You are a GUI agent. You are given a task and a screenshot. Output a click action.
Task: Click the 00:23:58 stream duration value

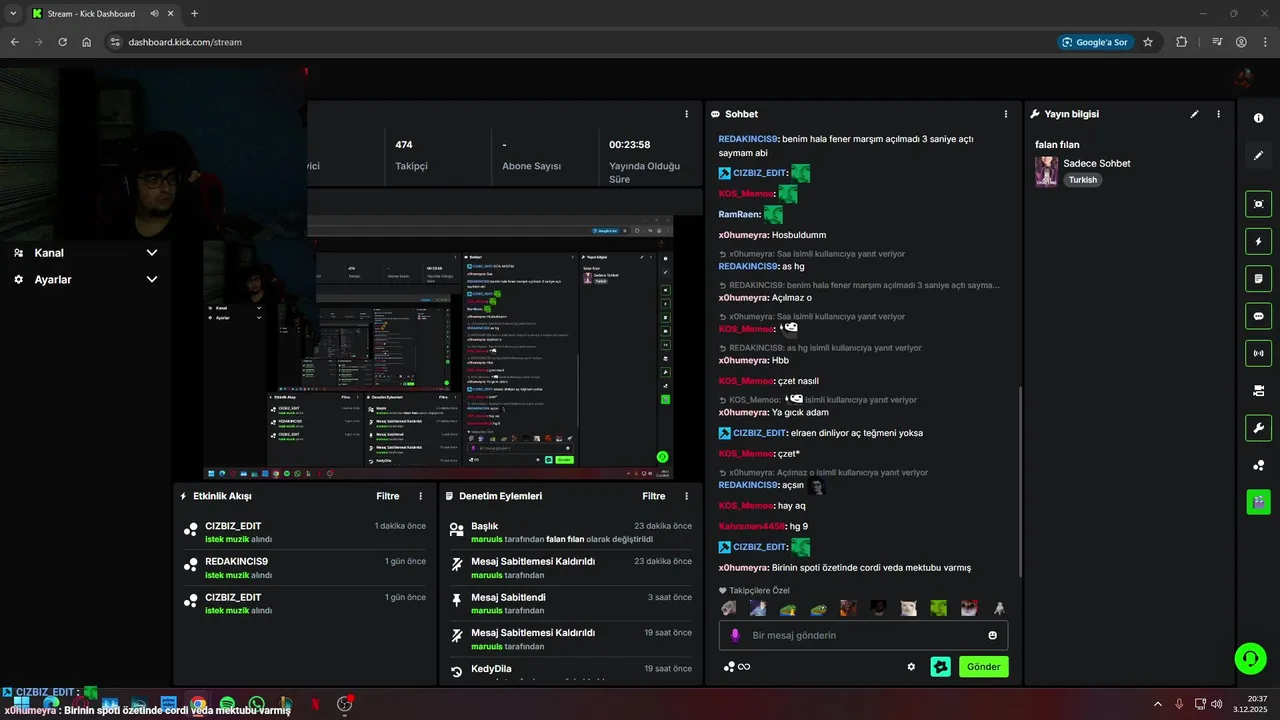(x=630, y=144)
